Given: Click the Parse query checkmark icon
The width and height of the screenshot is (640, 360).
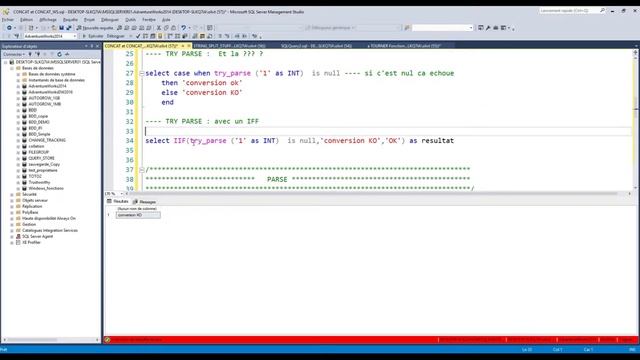Looking at the screenshot, I should pos(138,36).
